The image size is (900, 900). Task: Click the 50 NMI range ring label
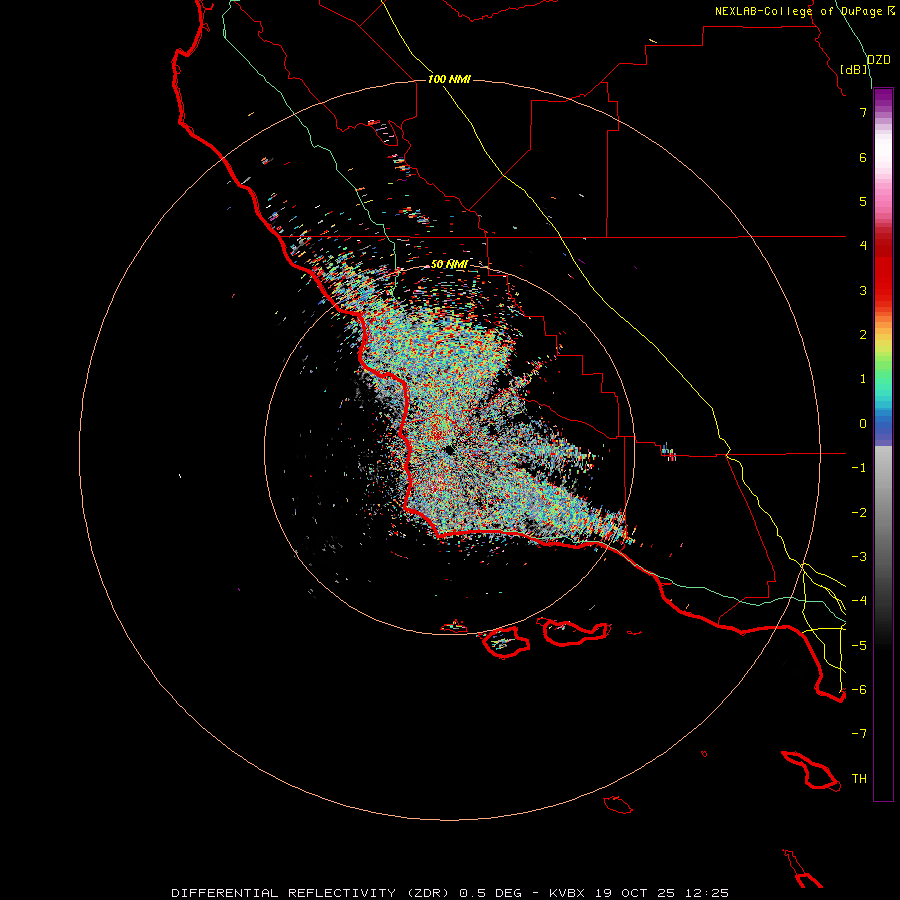click(449, 264)
